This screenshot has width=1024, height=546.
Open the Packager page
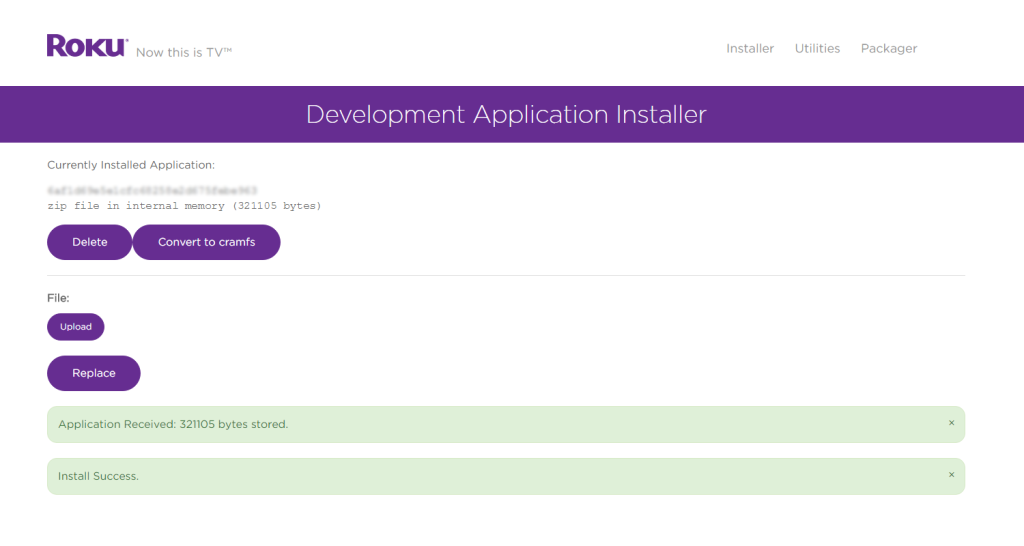pos(888,48)
